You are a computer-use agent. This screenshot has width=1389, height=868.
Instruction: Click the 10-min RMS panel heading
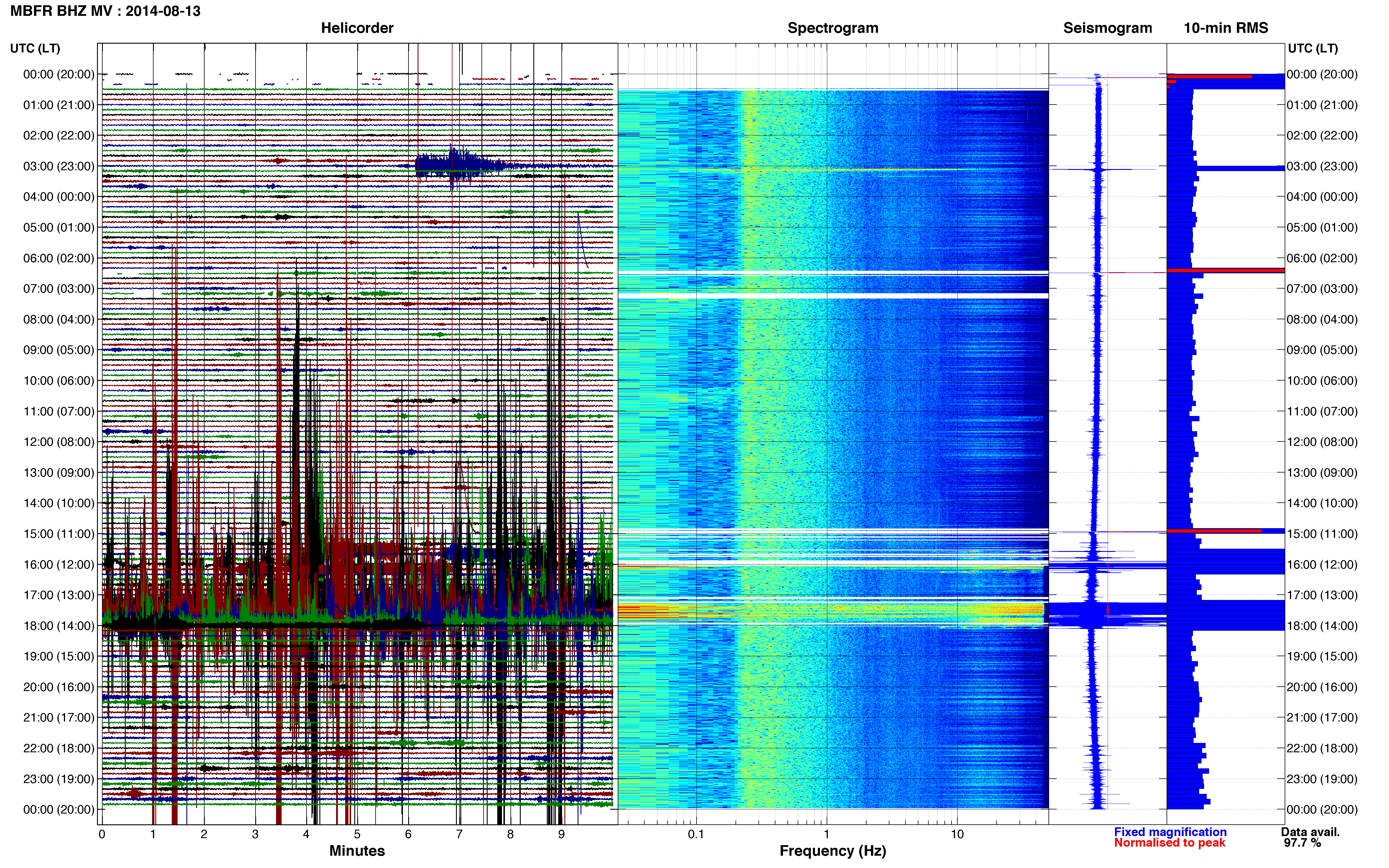coord(1226,28)
